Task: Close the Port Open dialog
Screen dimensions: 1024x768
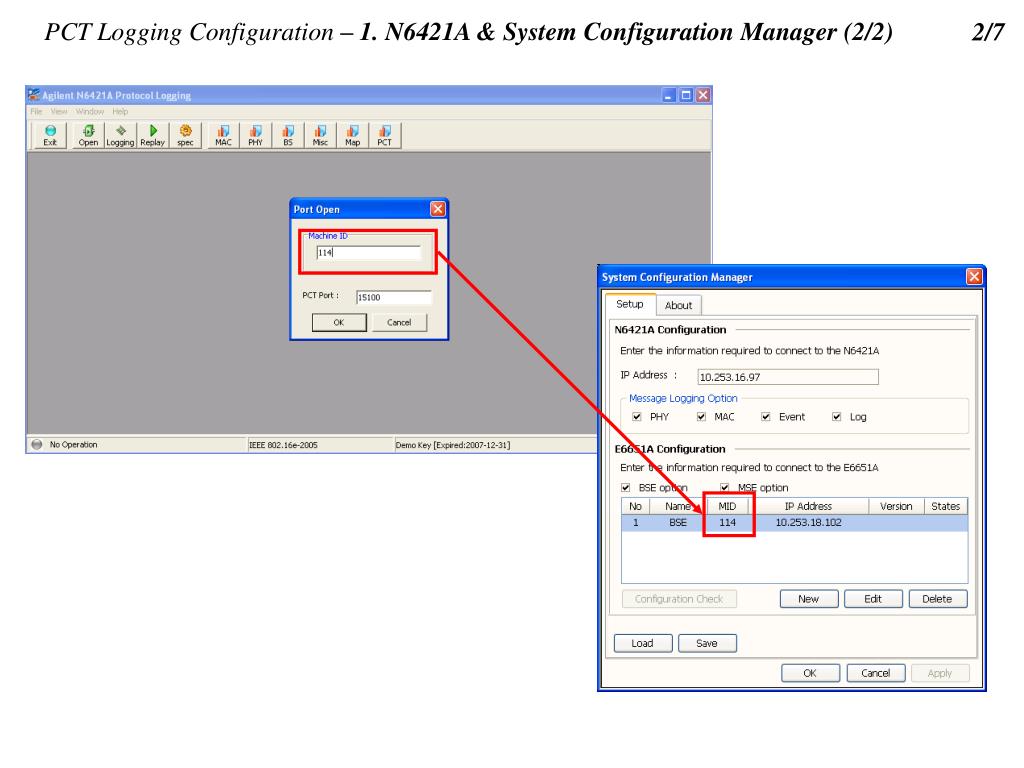Action: [x=438, y=209]
